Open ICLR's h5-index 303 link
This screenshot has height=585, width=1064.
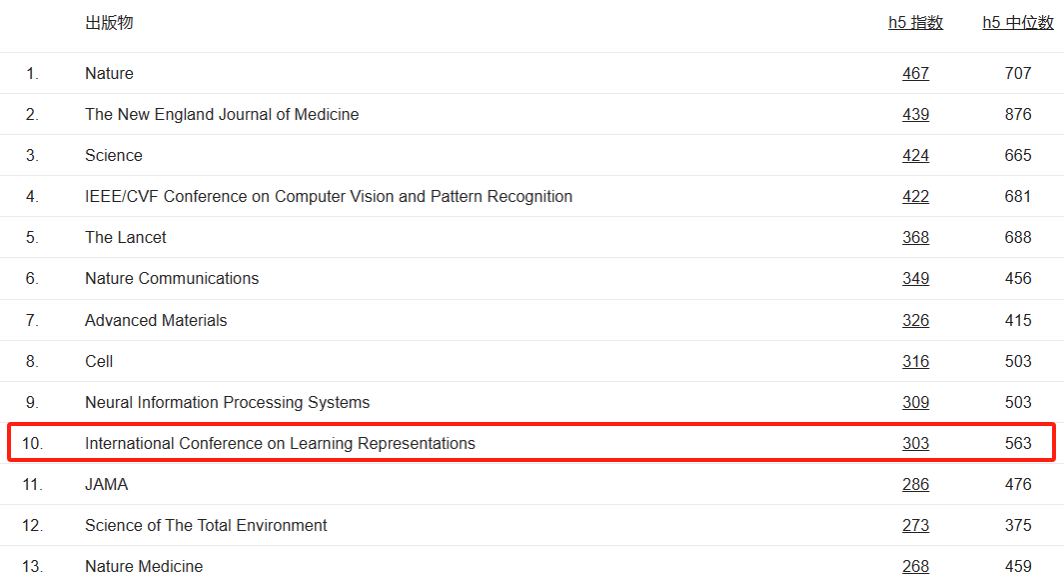915,443
